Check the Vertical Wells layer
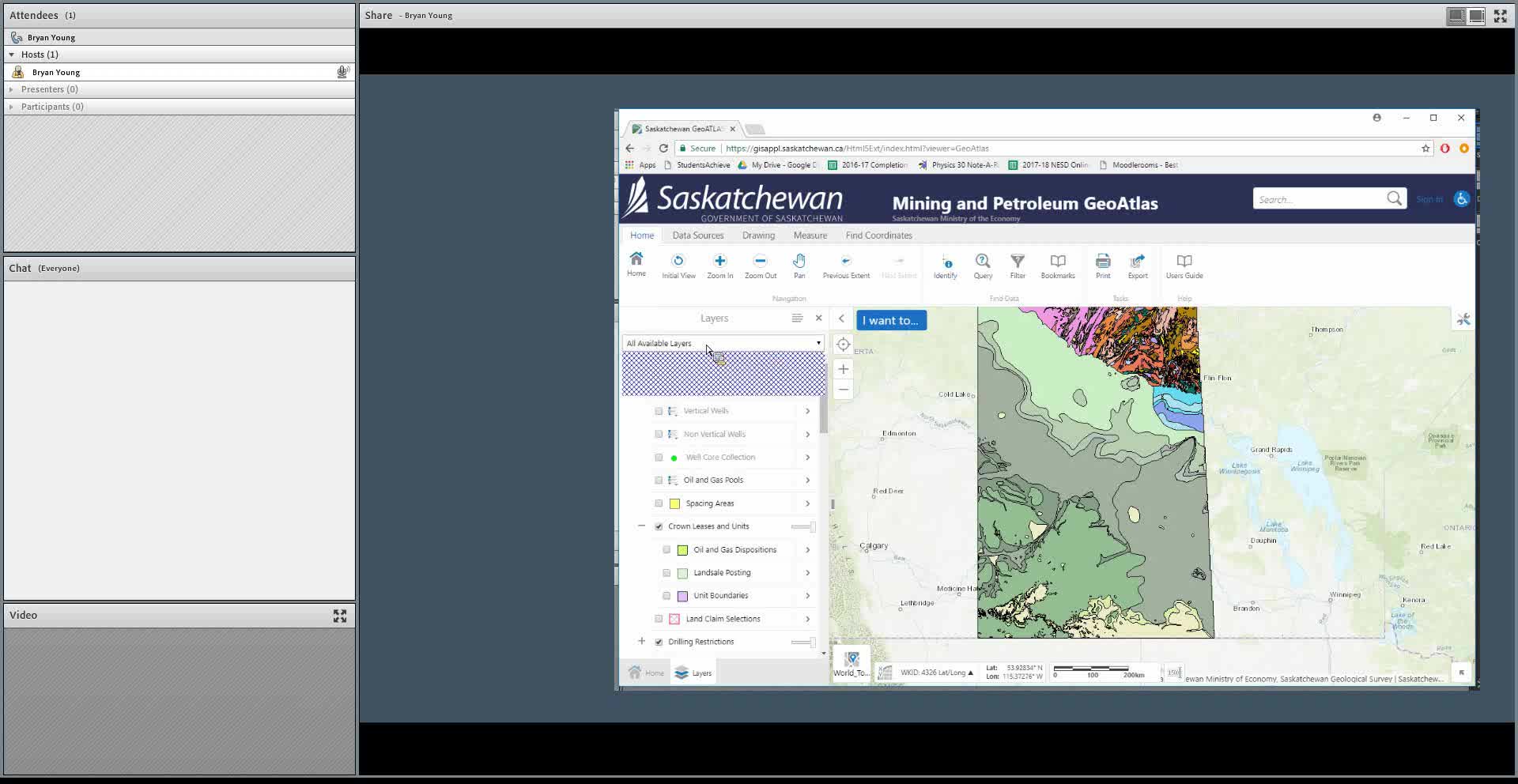This screenshot has height=784, width=1518. [659, 411]
